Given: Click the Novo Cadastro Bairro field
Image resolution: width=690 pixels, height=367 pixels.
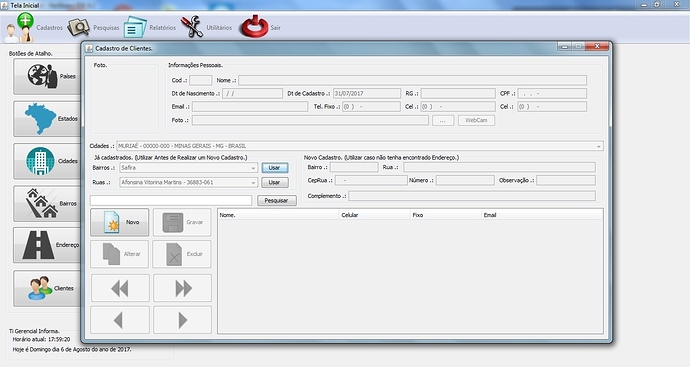Looking at the screenshot, I should point(354,167).
